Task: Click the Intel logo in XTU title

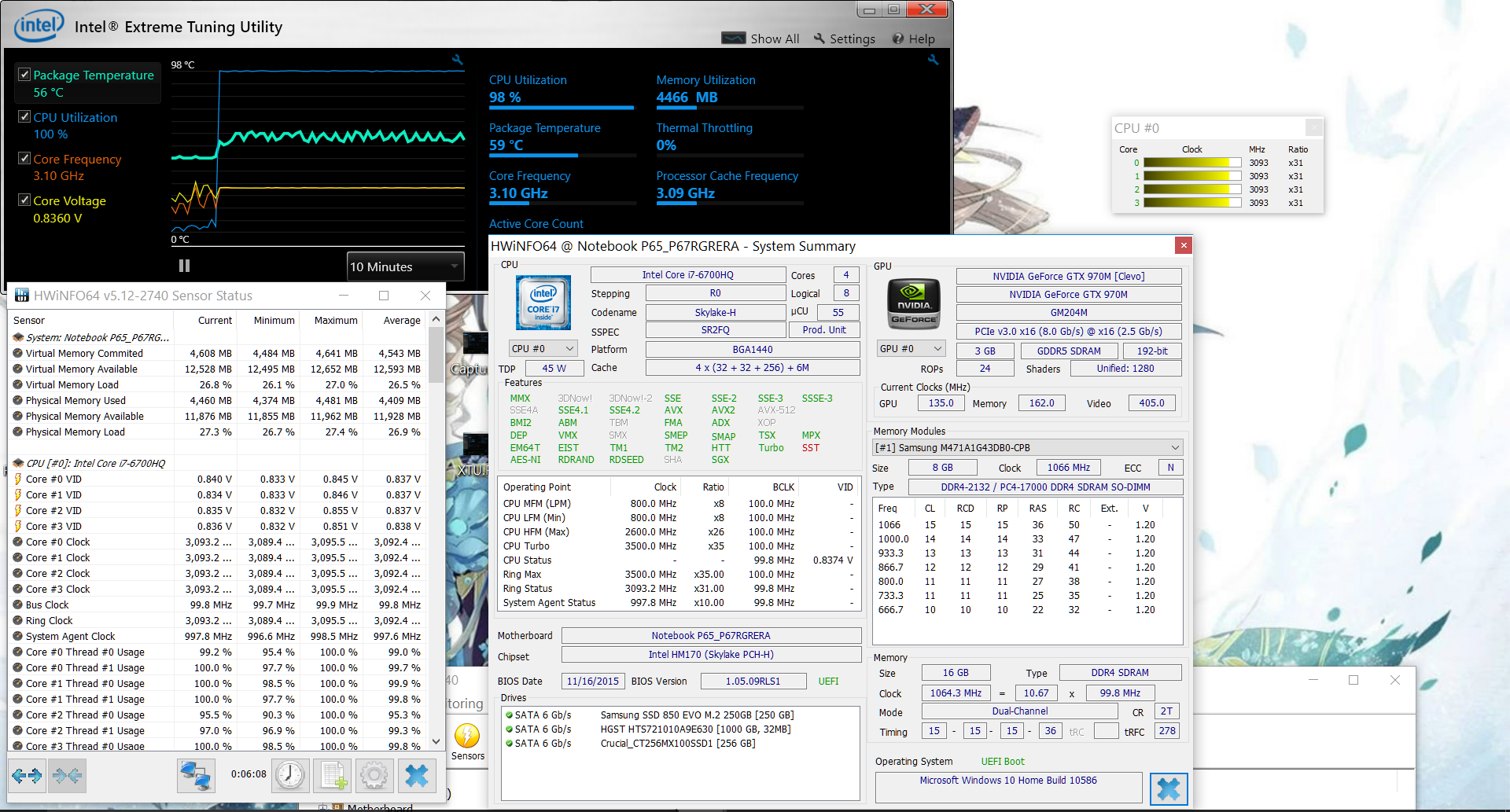Action: point(39,26)
